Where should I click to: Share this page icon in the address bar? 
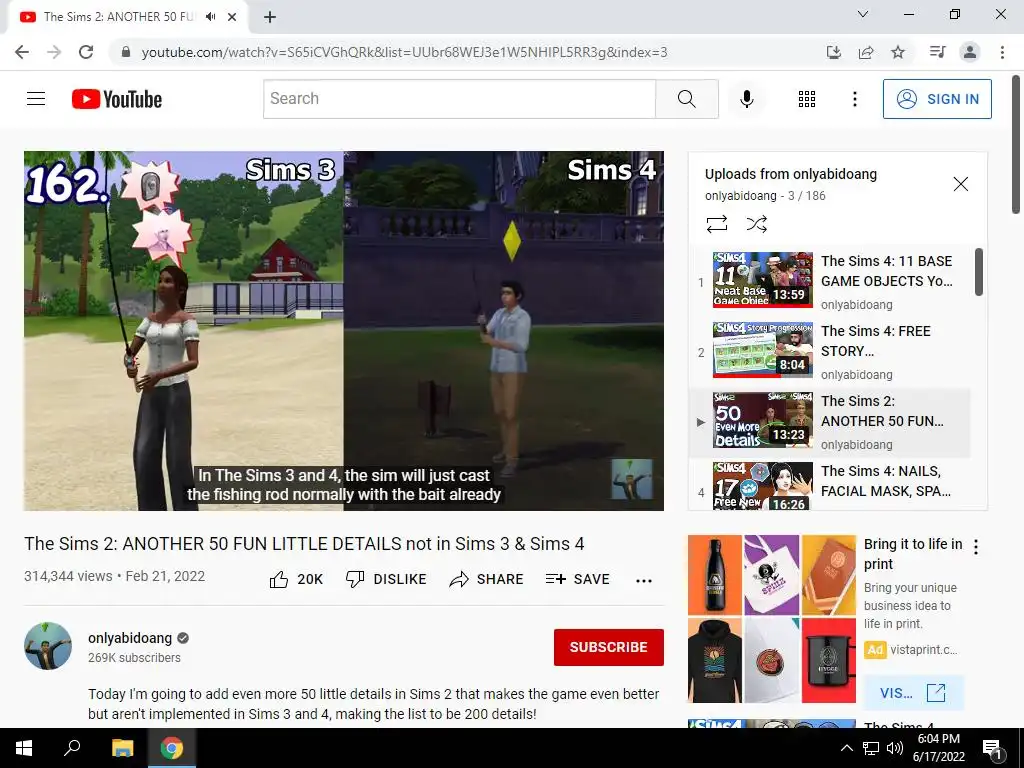pos(866,52)
